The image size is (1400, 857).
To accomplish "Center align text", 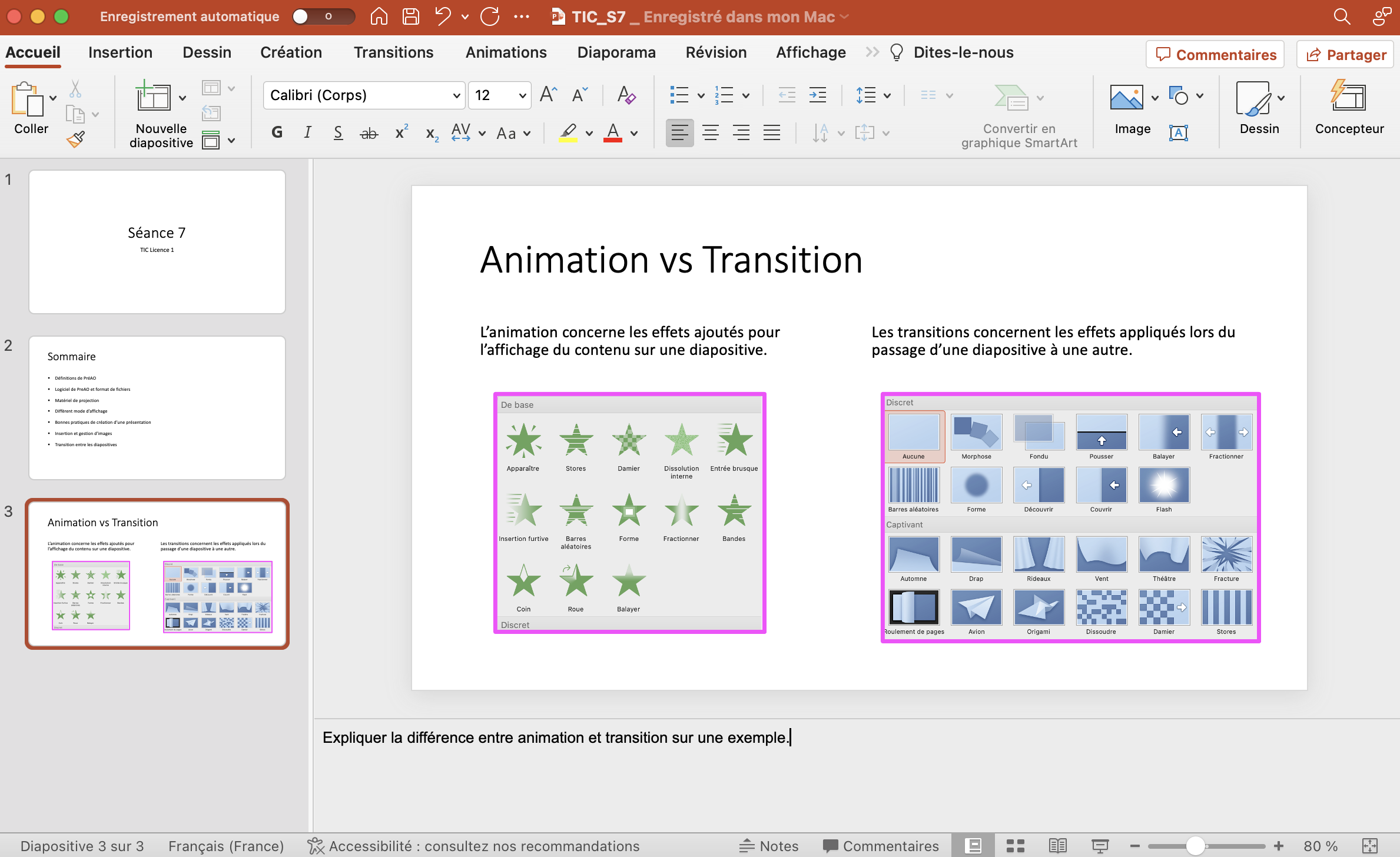I will [711, 132].
